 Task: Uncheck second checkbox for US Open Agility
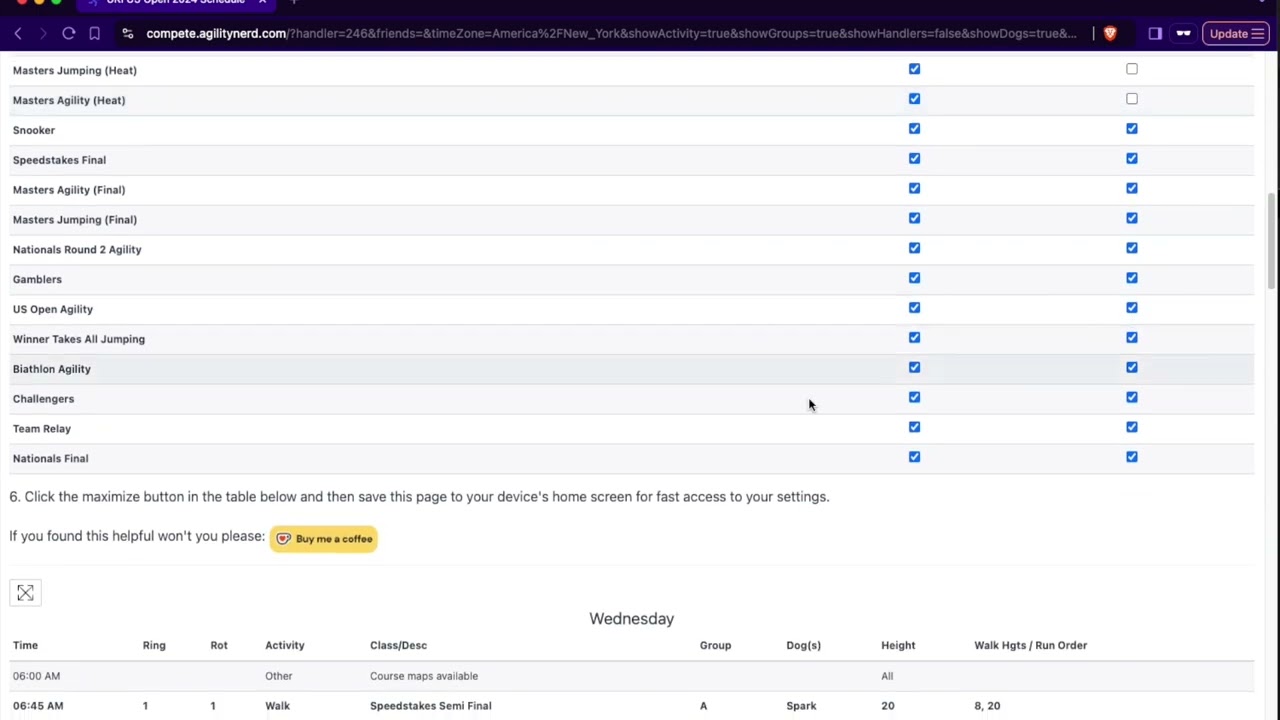(1132, 308)
